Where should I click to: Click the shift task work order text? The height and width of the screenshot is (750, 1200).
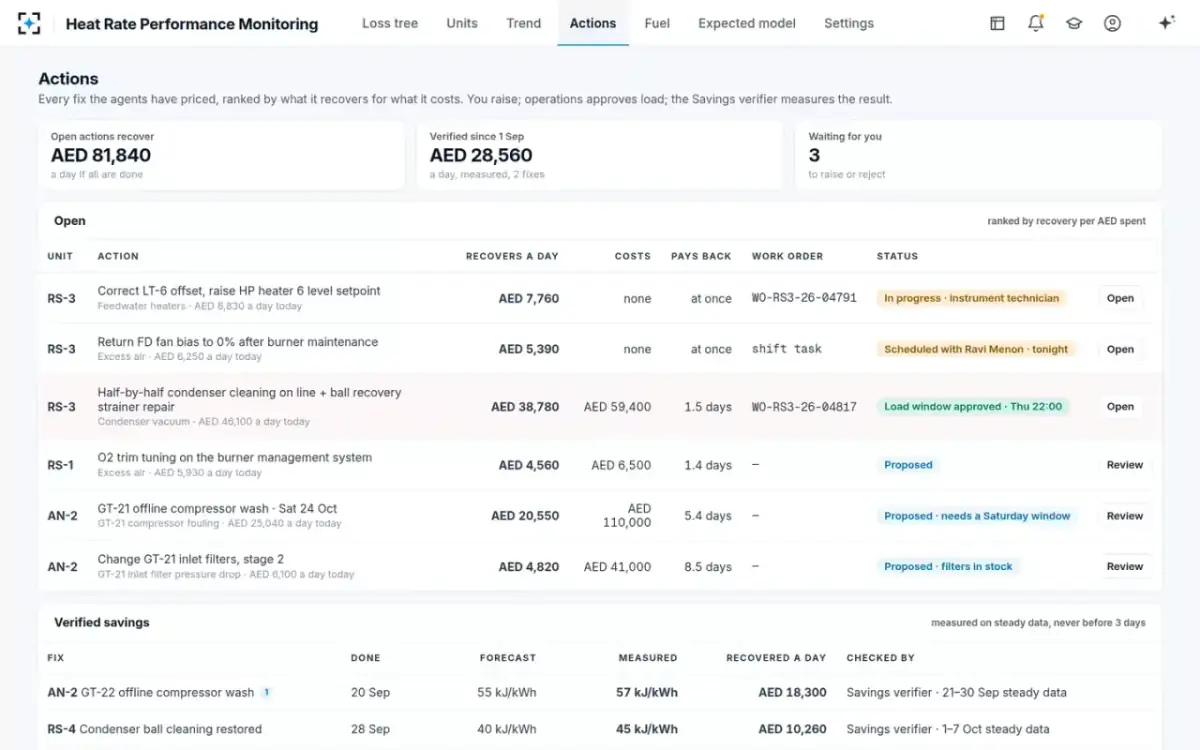point(787,349)
